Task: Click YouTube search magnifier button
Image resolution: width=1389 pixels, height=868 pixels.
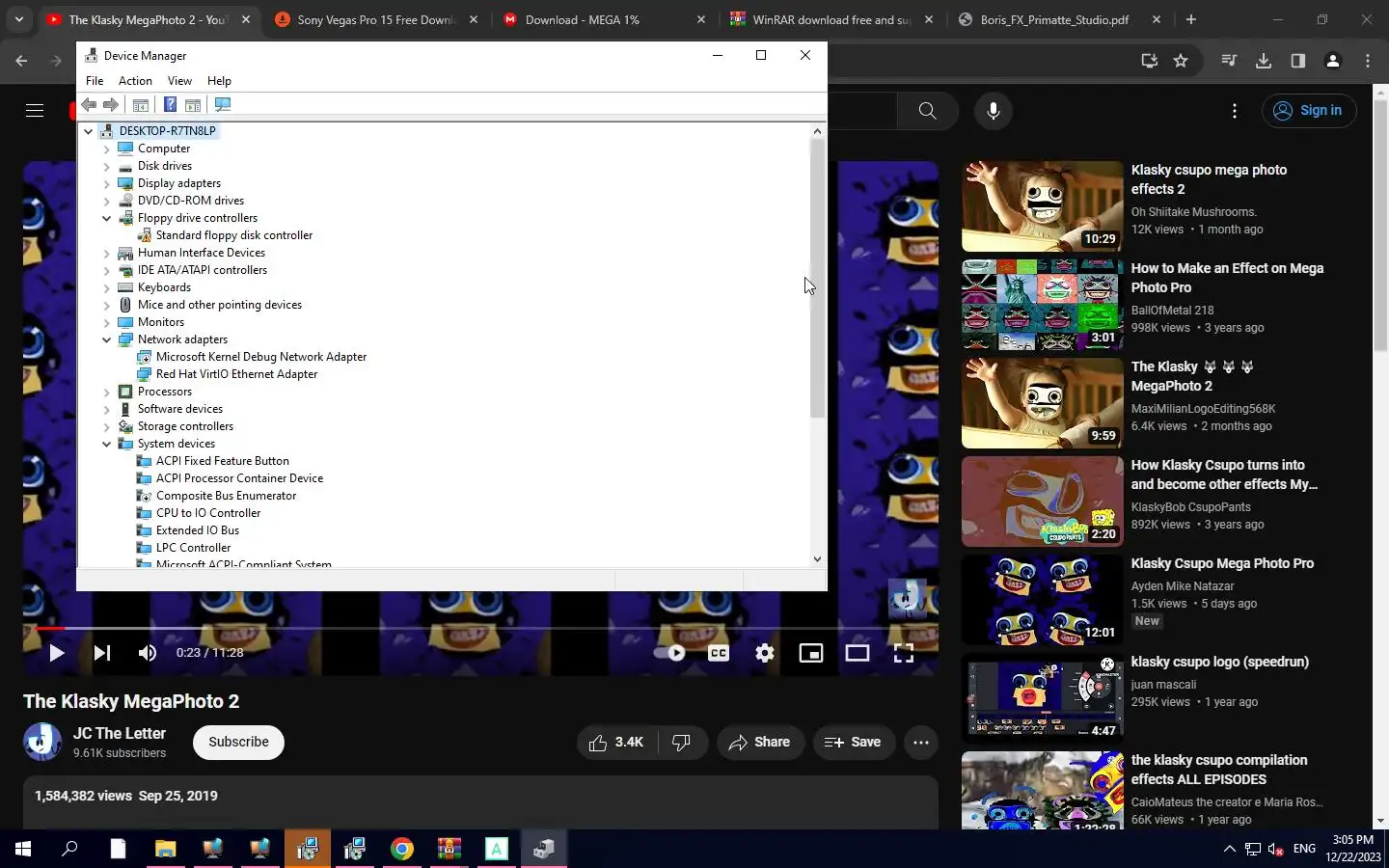Action: point(927,111)
